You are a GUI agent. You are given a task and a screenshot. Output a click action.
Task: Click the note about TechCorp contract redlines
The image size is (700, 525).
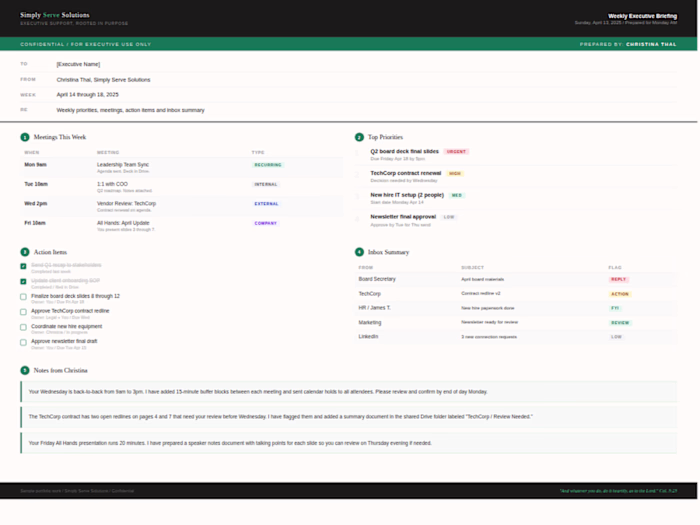point(349,417)
